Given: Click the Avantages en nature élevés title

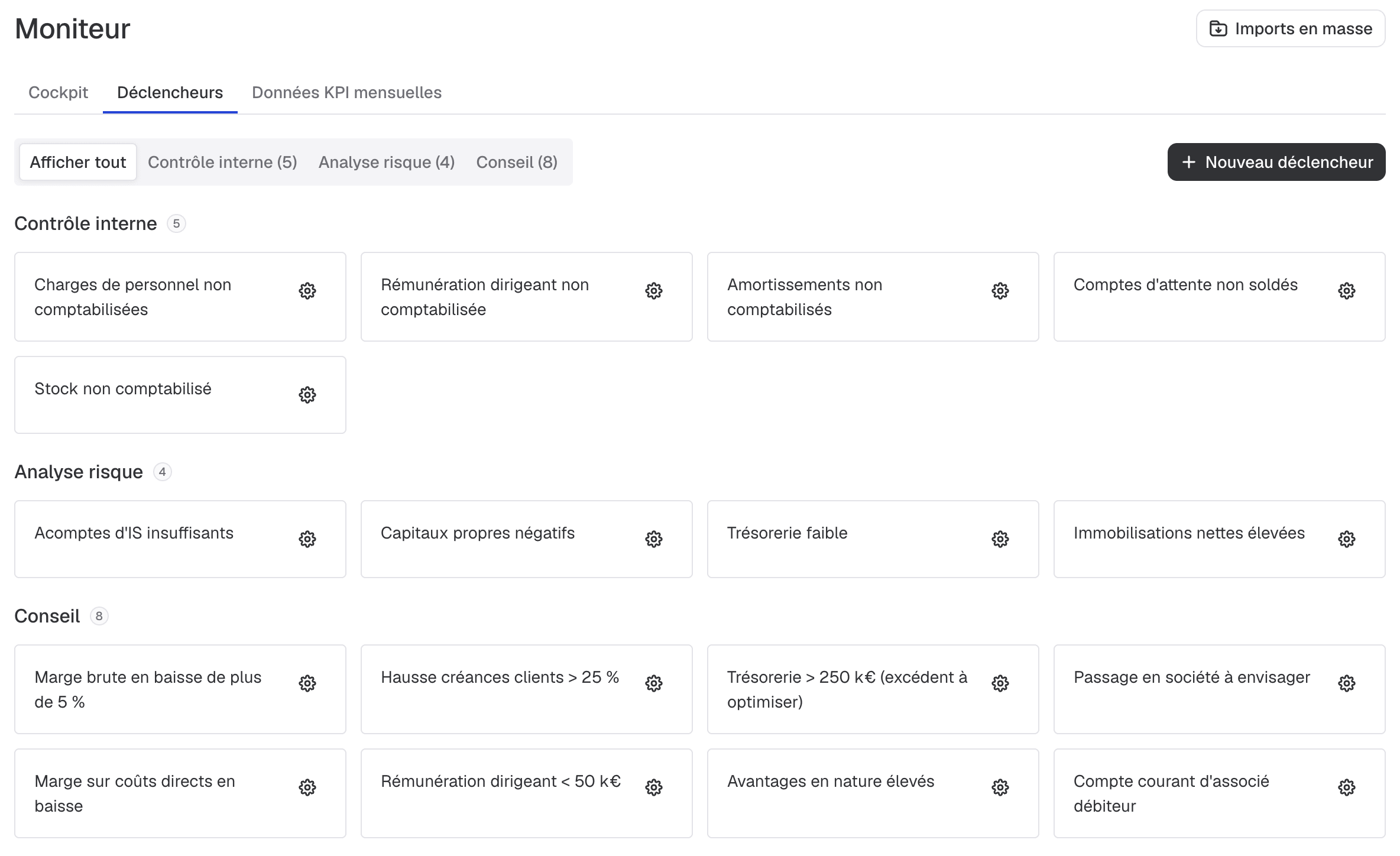Looking at the screenshot, I should pos(831,782).
